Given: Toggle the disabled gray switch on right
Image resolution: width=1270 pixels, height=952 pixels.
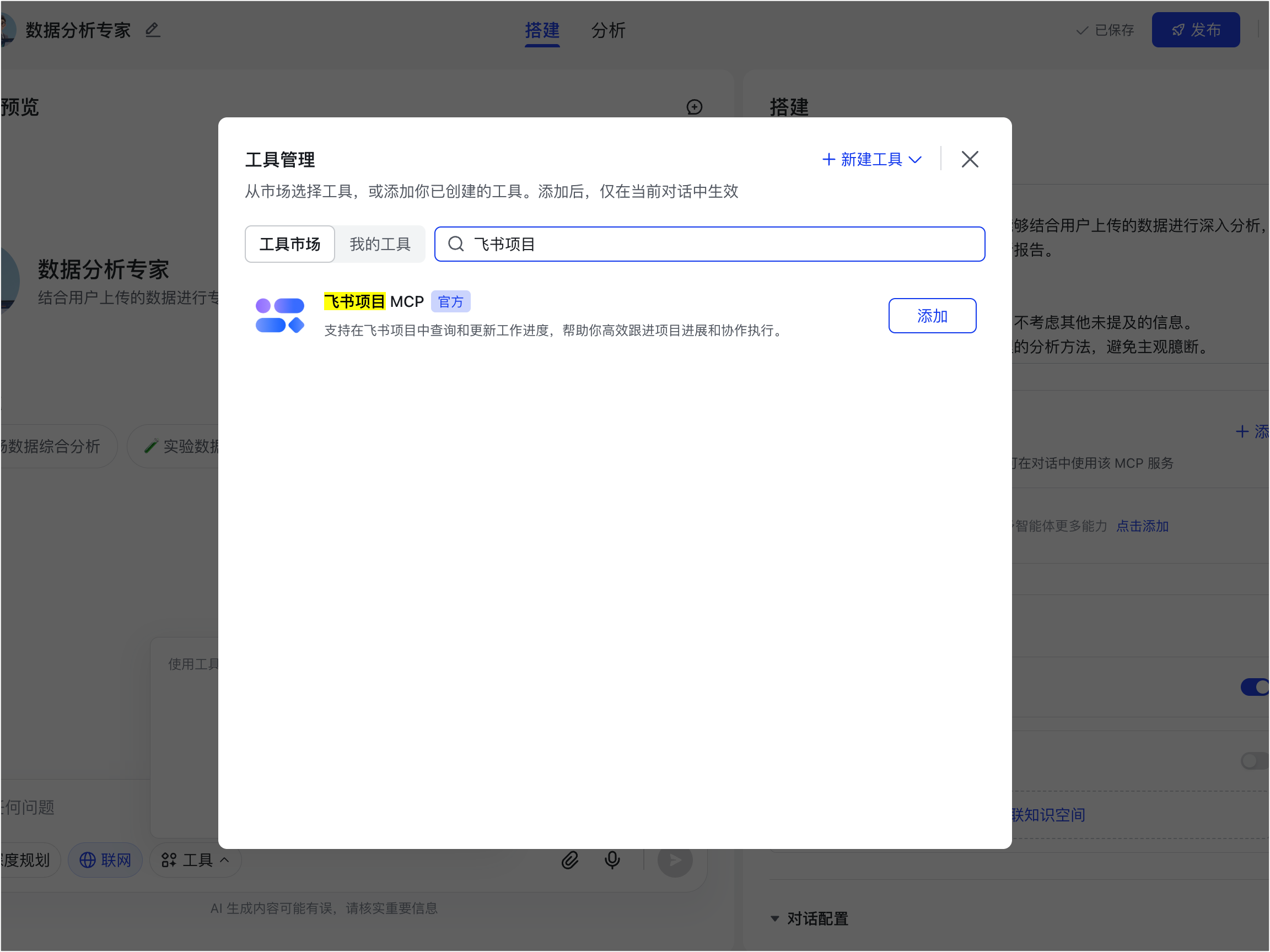Looking at the screenshot, I should pyautogui.click(x=1256, y=761).
